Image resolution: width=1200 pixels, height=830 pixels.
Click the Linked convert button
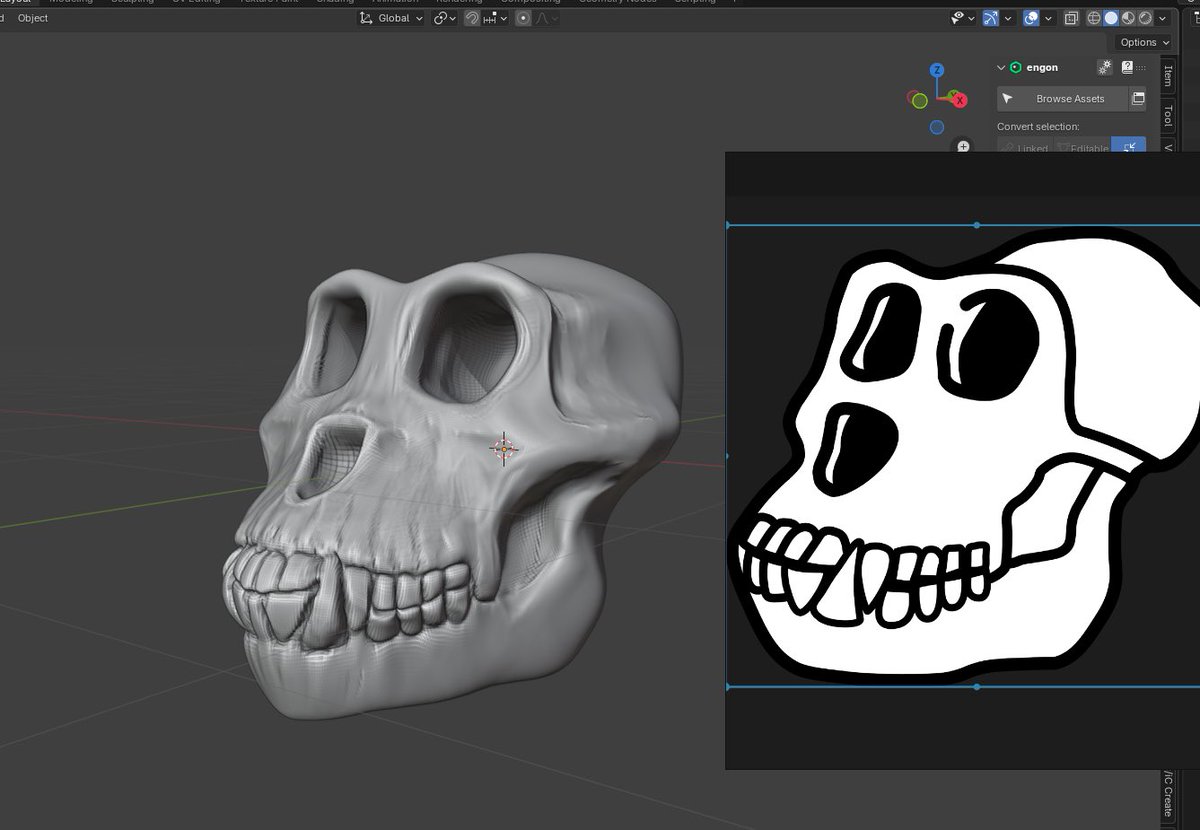[x=1026, y=146]
